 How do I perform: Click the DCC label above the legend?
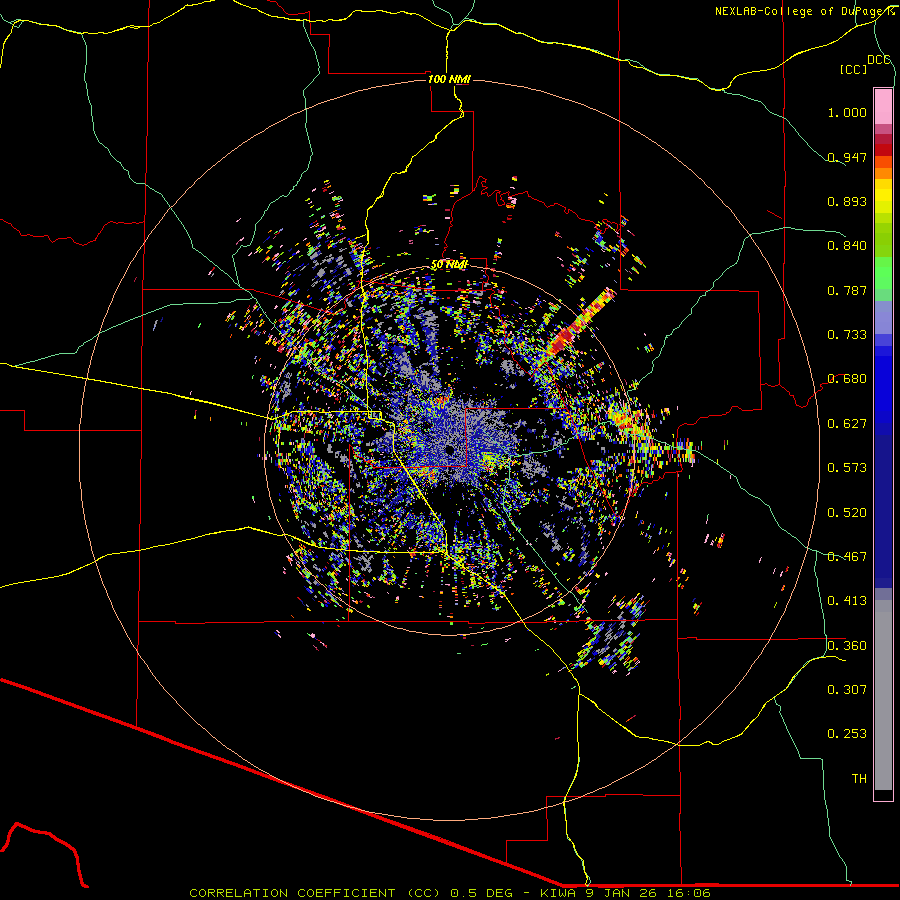tap(878, 60)
